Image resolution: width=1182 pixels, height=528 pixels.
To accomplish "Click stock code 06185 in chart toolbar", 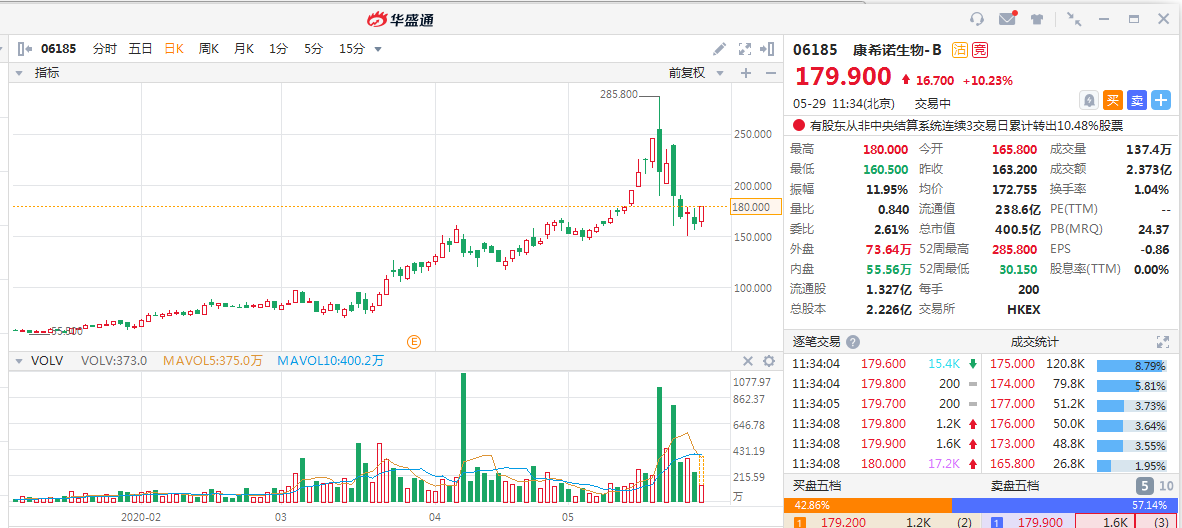I will click(59, 49).
